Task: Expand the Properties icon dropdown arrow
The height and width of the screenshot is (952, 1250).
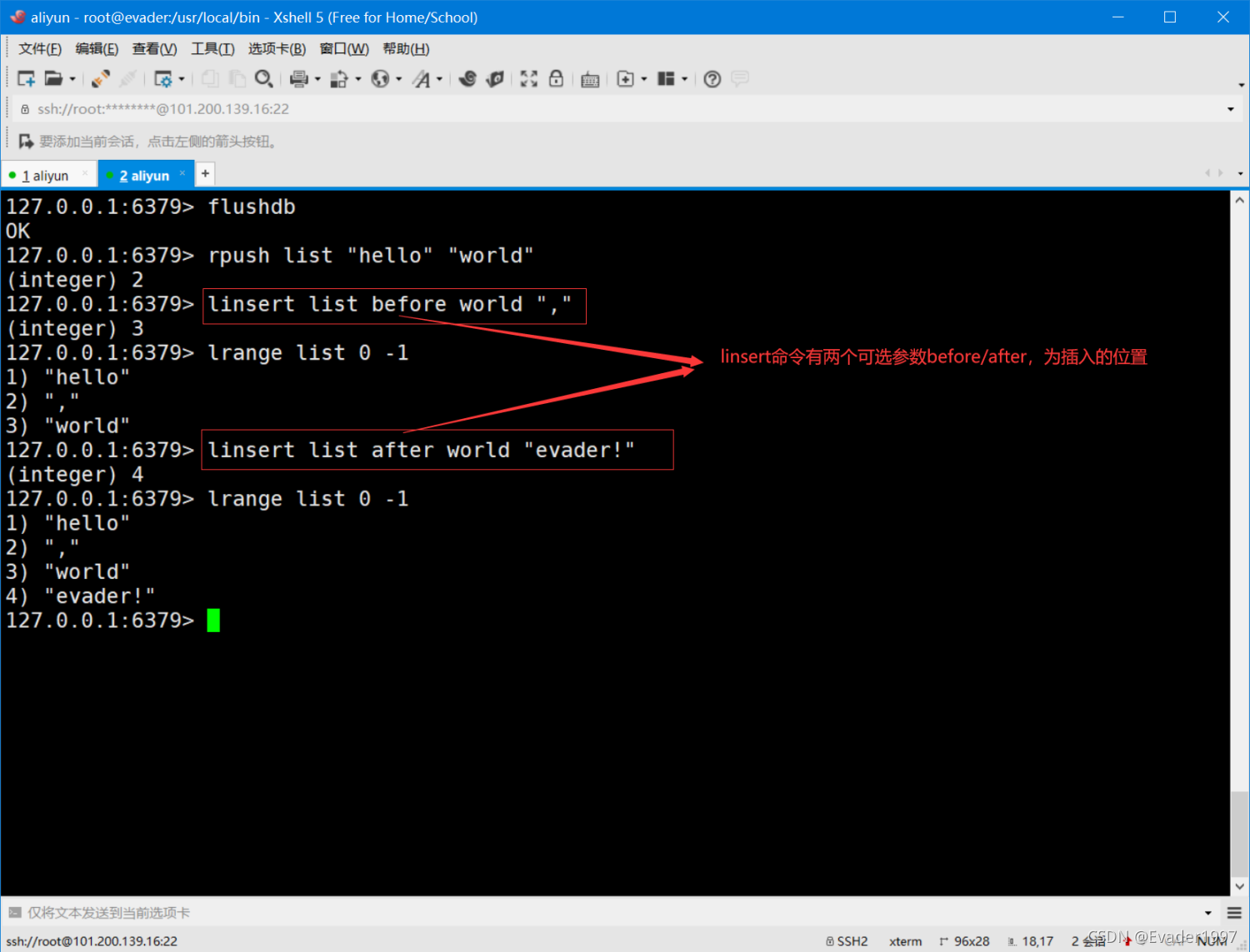Action: pyautogui.click(x=181, y=79)
